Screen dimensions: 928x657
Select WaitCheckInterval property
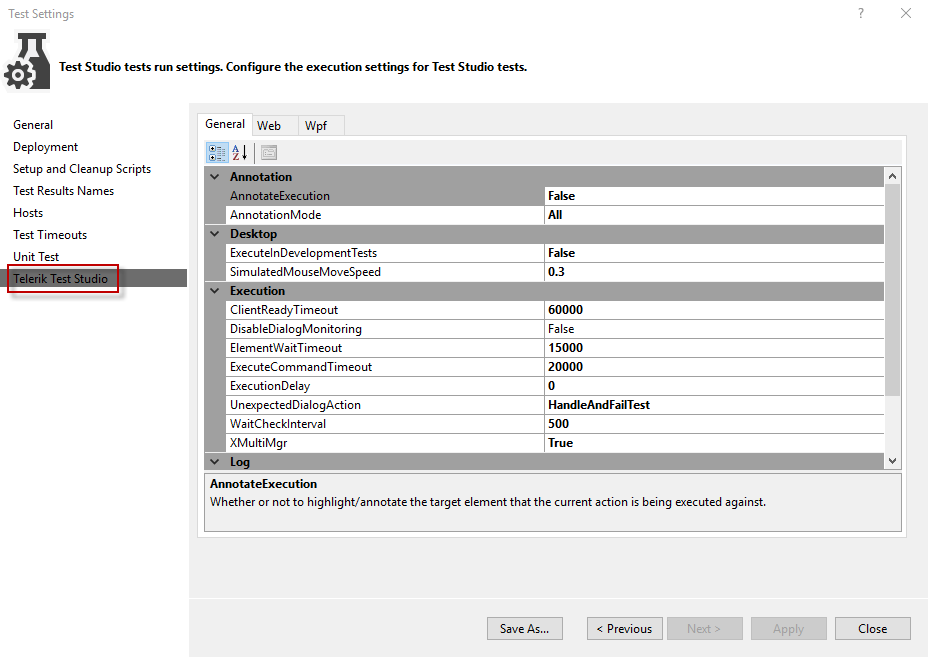tap(385, 423)
